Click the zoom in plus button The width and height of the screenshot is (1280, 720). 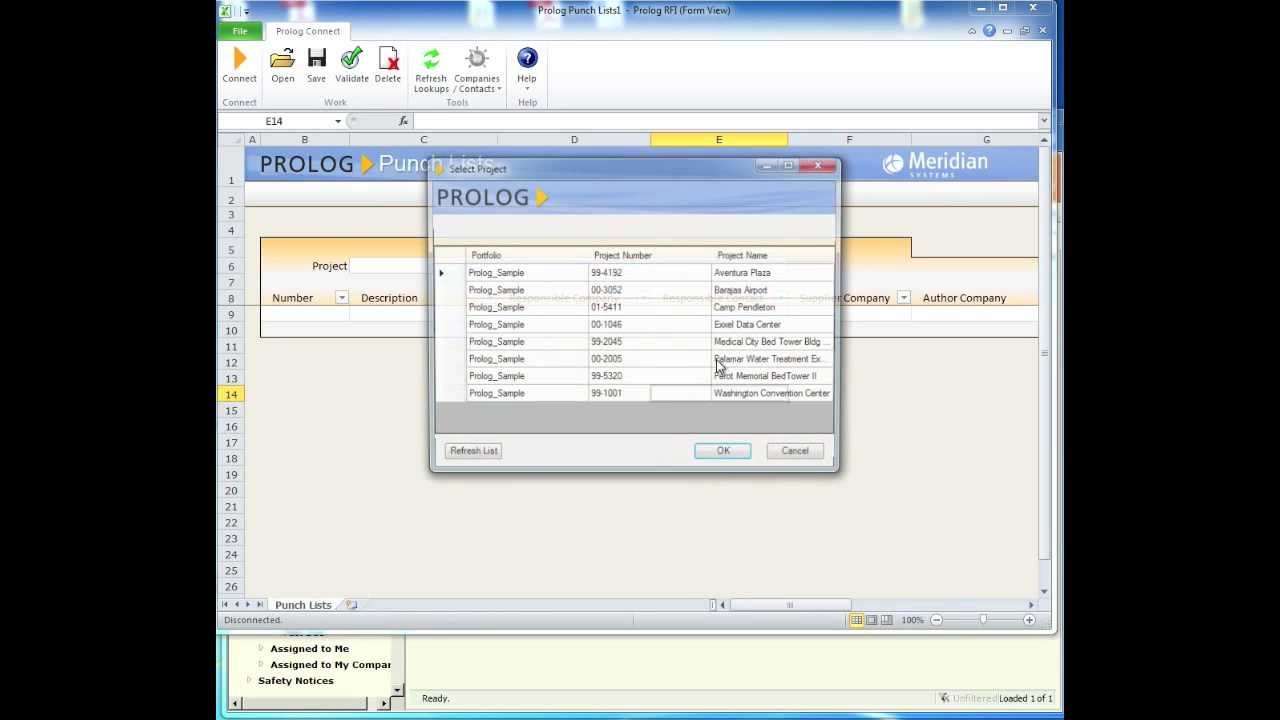(x=1029, y=620)
